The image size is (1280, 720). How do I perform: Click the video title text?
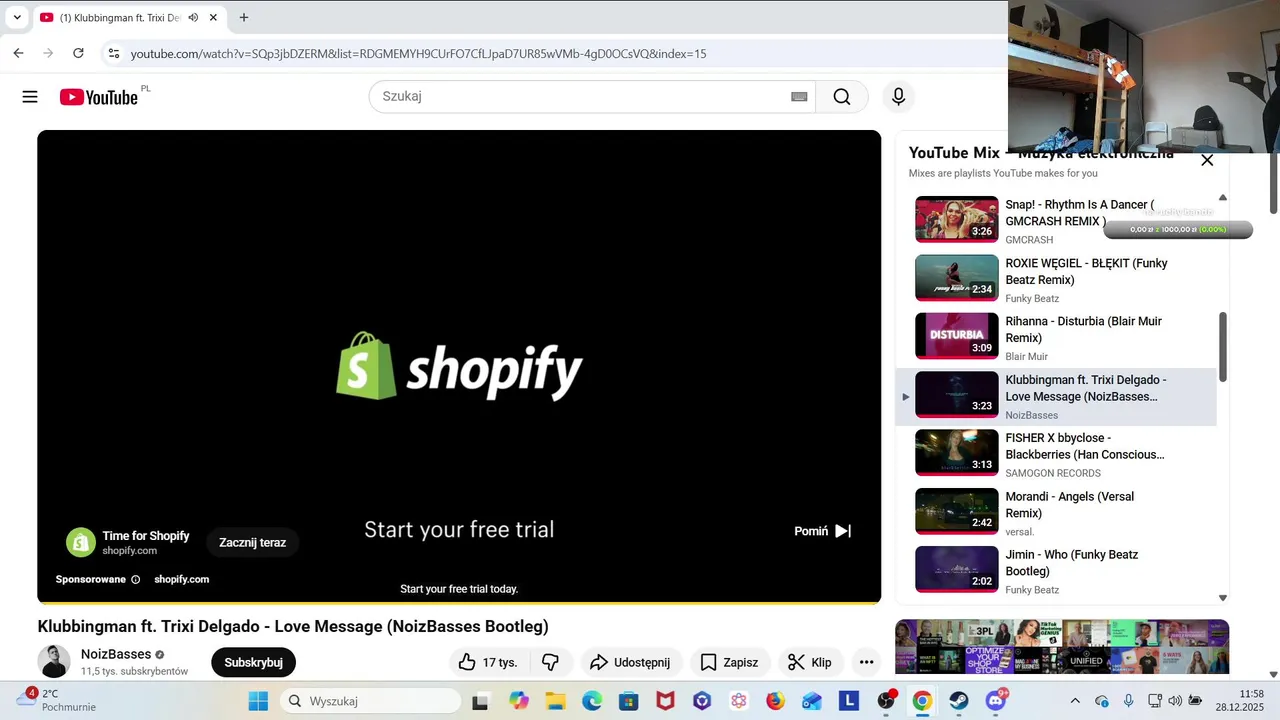coord(293,627)
